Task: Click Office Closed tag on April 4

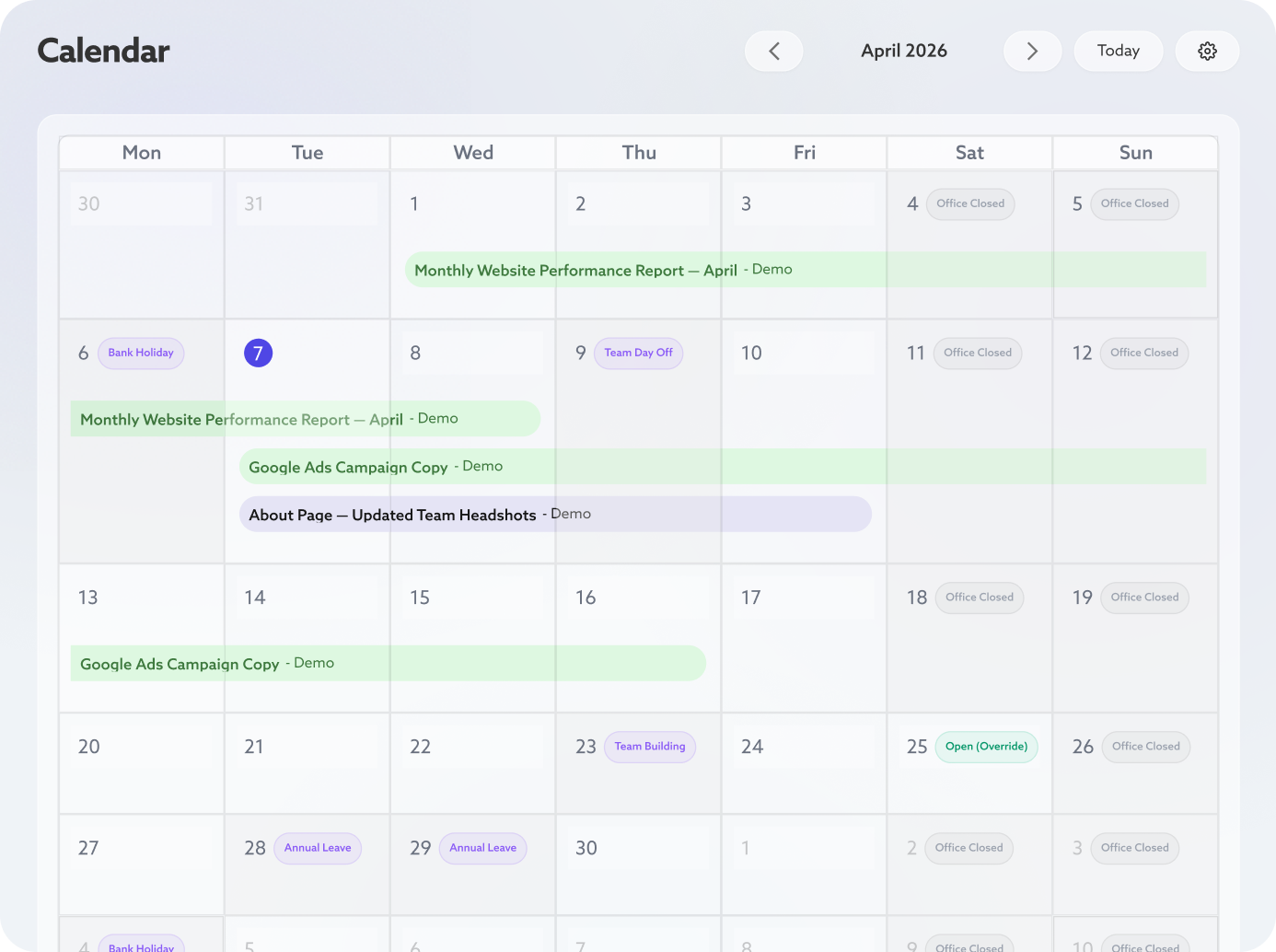Action: [x=970, y=203]
